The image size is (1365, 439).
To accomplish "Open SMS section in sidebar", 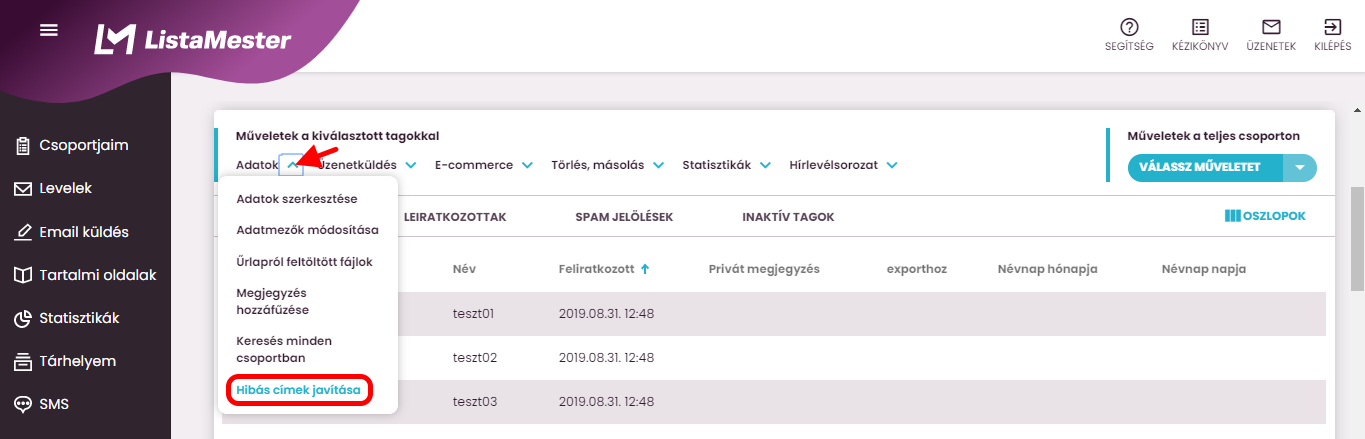I will [54, 404].
